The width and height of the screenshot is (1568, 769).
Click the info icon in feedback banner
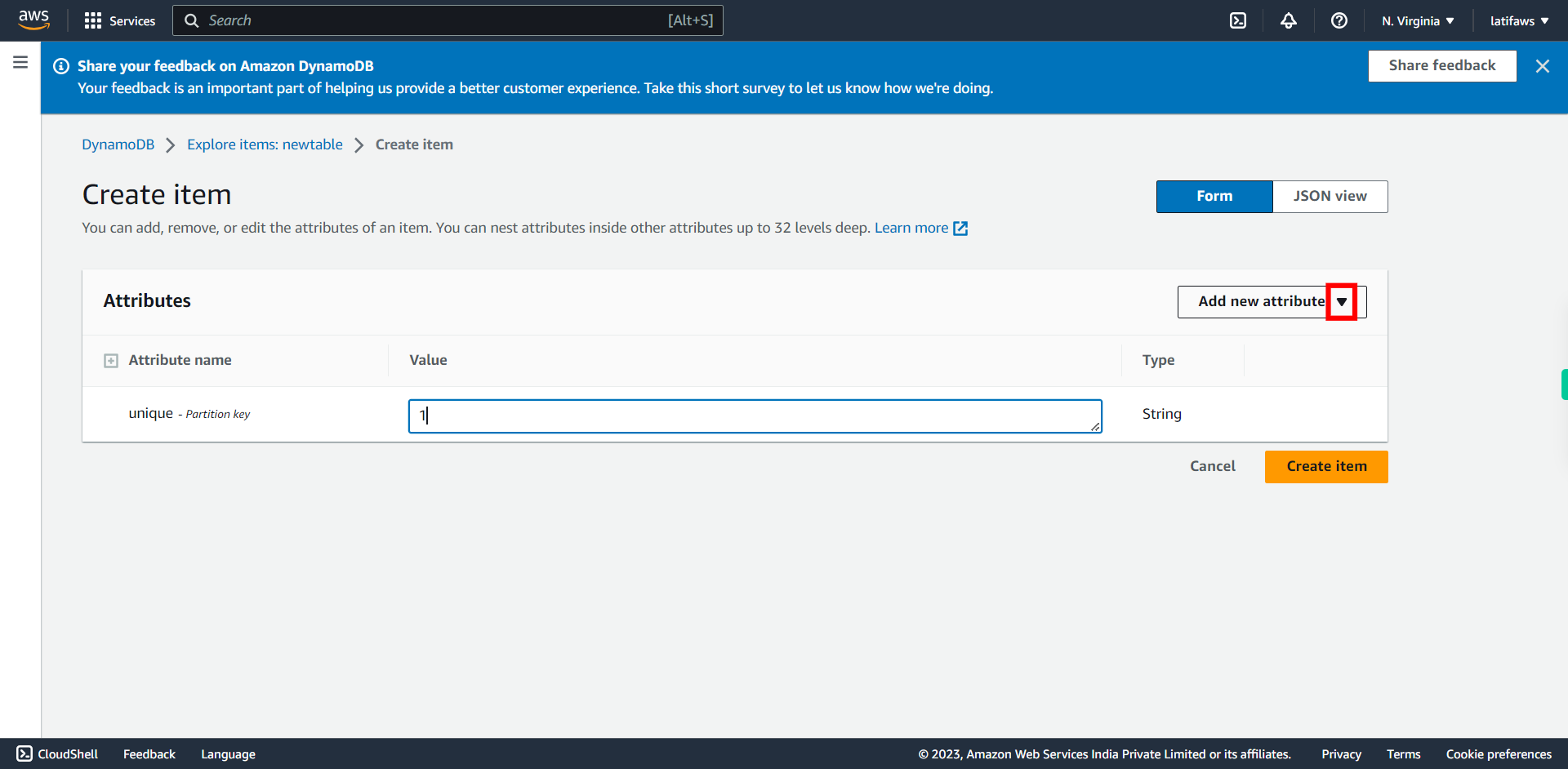click(x=61, y=66)
